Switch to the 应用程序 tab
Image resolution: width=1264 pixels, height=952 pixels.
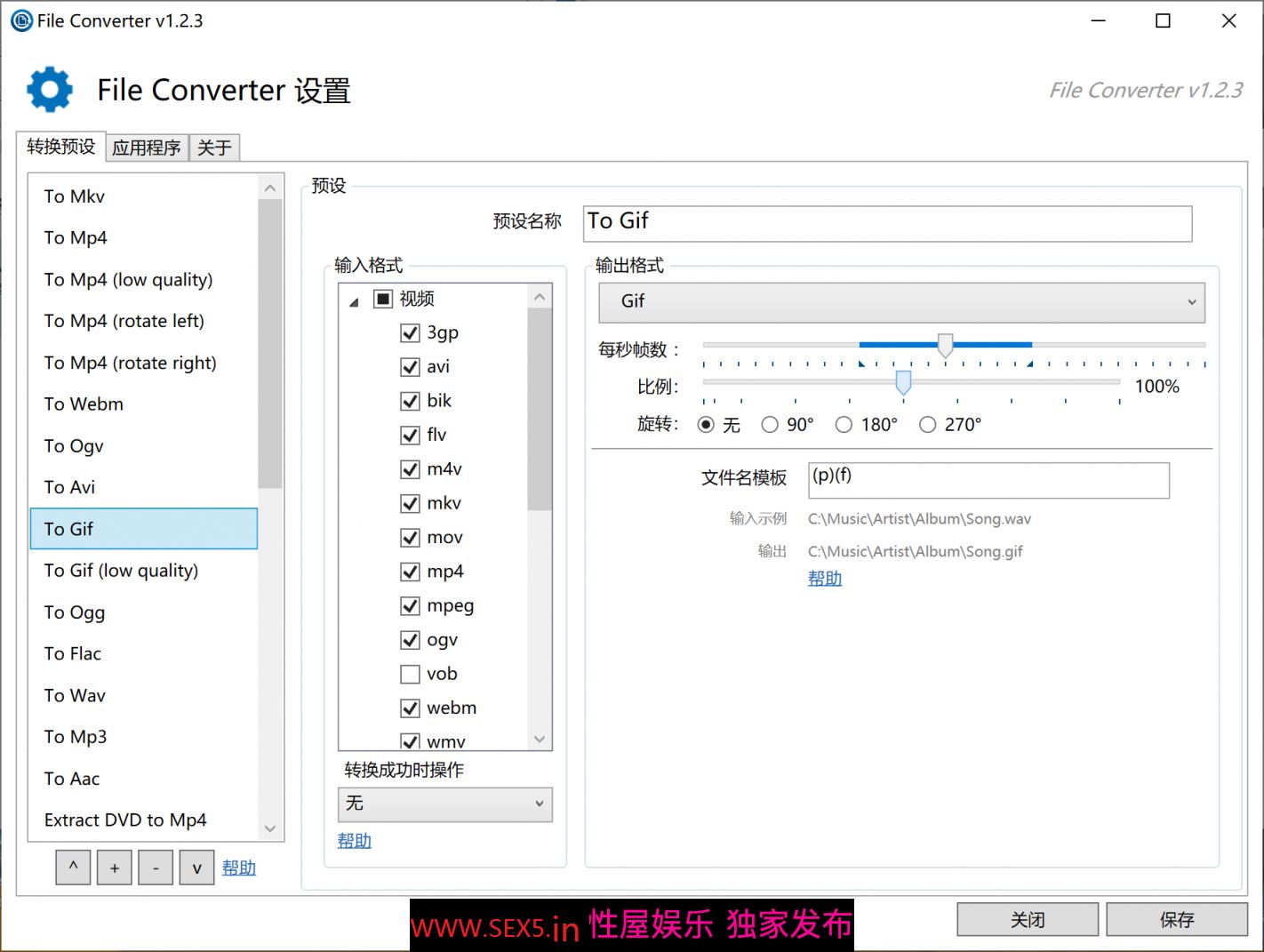point(147,148)
